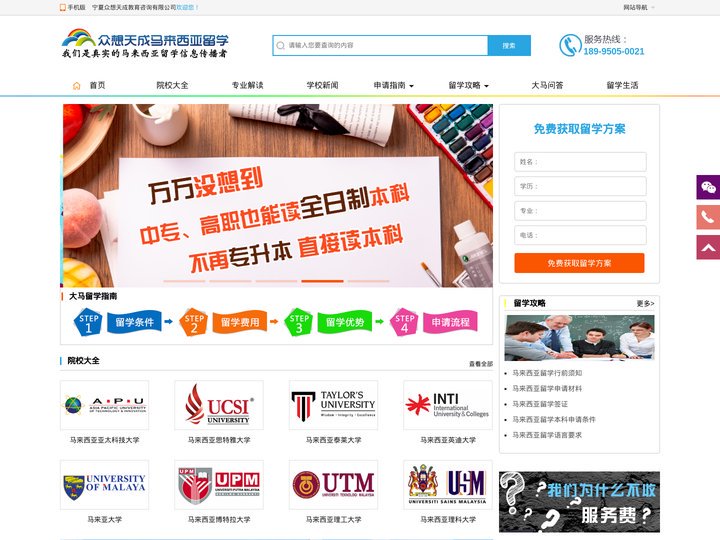720x540 pixels.
Task: Click the 留学攻略 classroom photo thumbnail
Action: point(579,338)
